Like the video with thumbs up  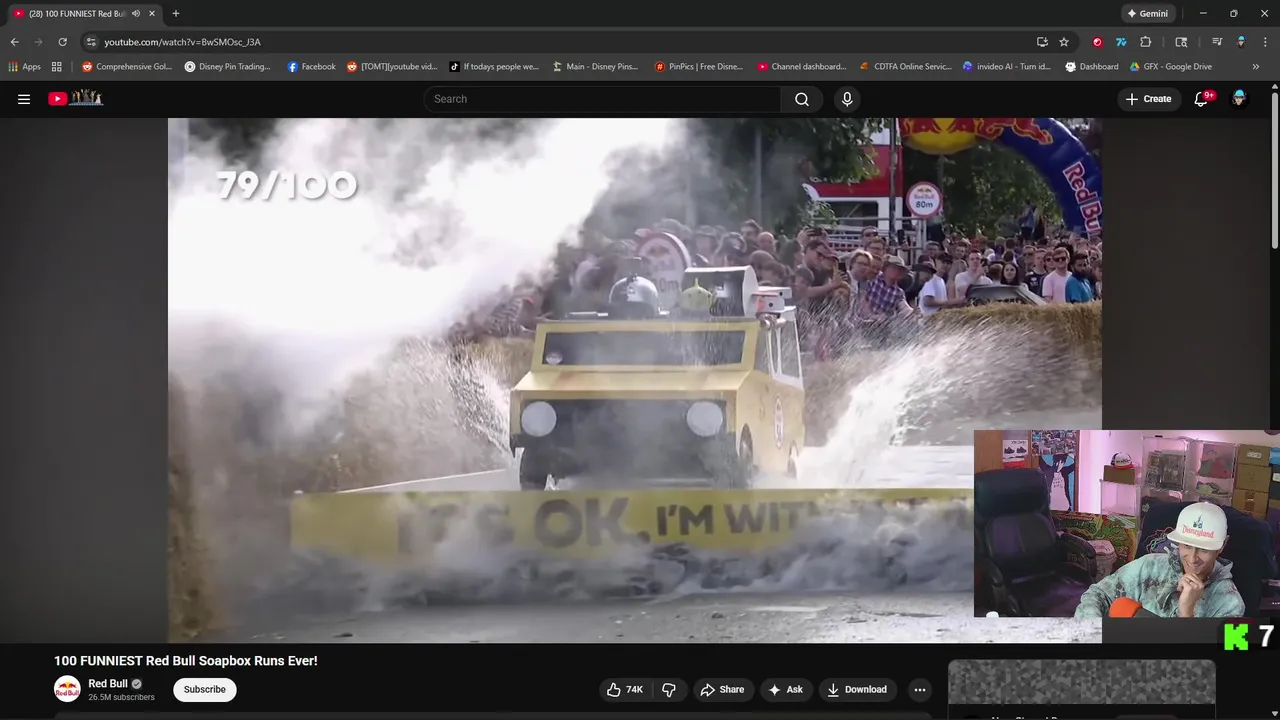point(625,689)
